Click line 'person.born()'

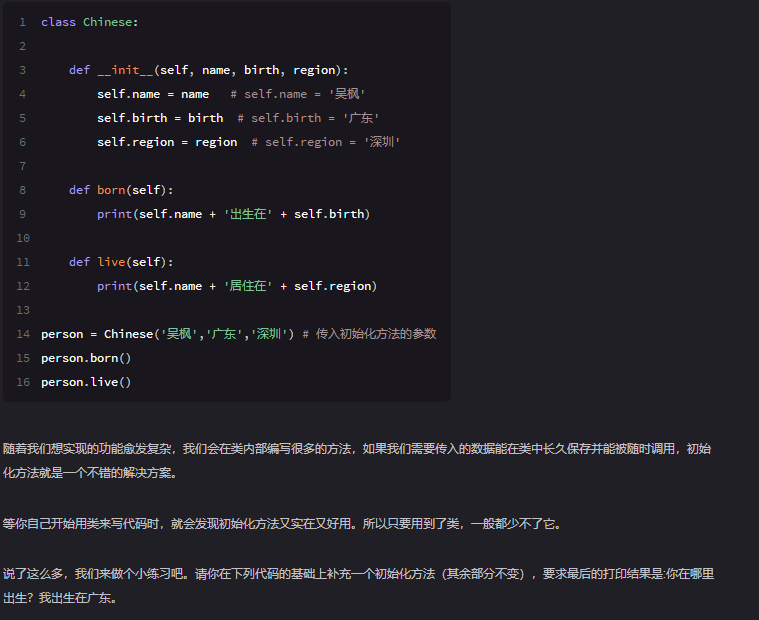86,358
